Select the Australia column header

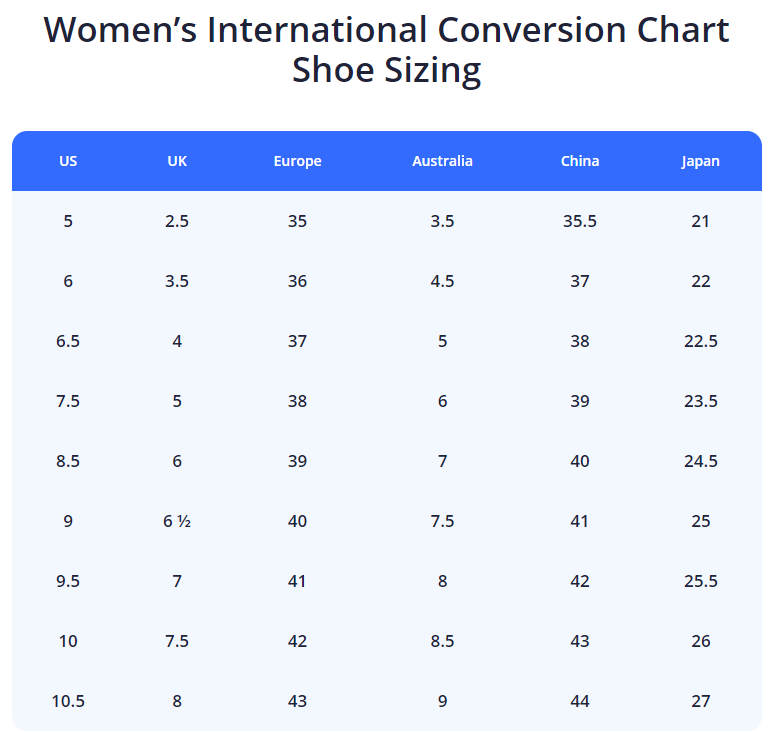(442, 161)
